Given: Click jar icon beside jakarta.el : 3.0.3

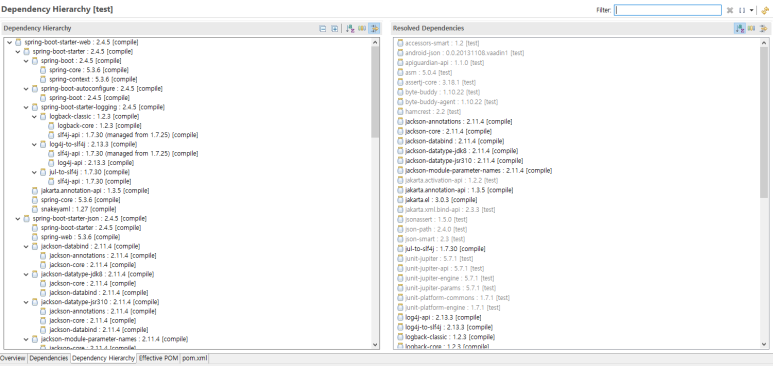Looking at the screenshot, I should pos(400,200).
